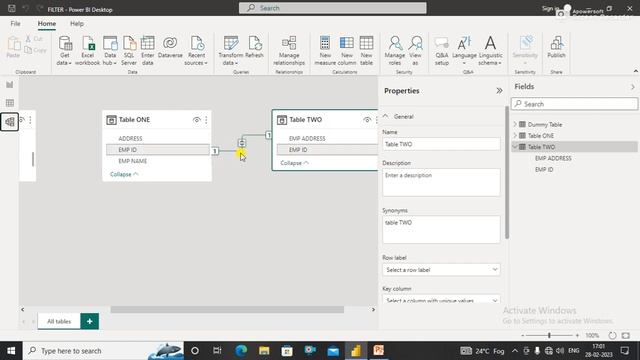The image size is (640, 360).
Task: Select the Home ribbon tab
Action: (x=47, y=24)
